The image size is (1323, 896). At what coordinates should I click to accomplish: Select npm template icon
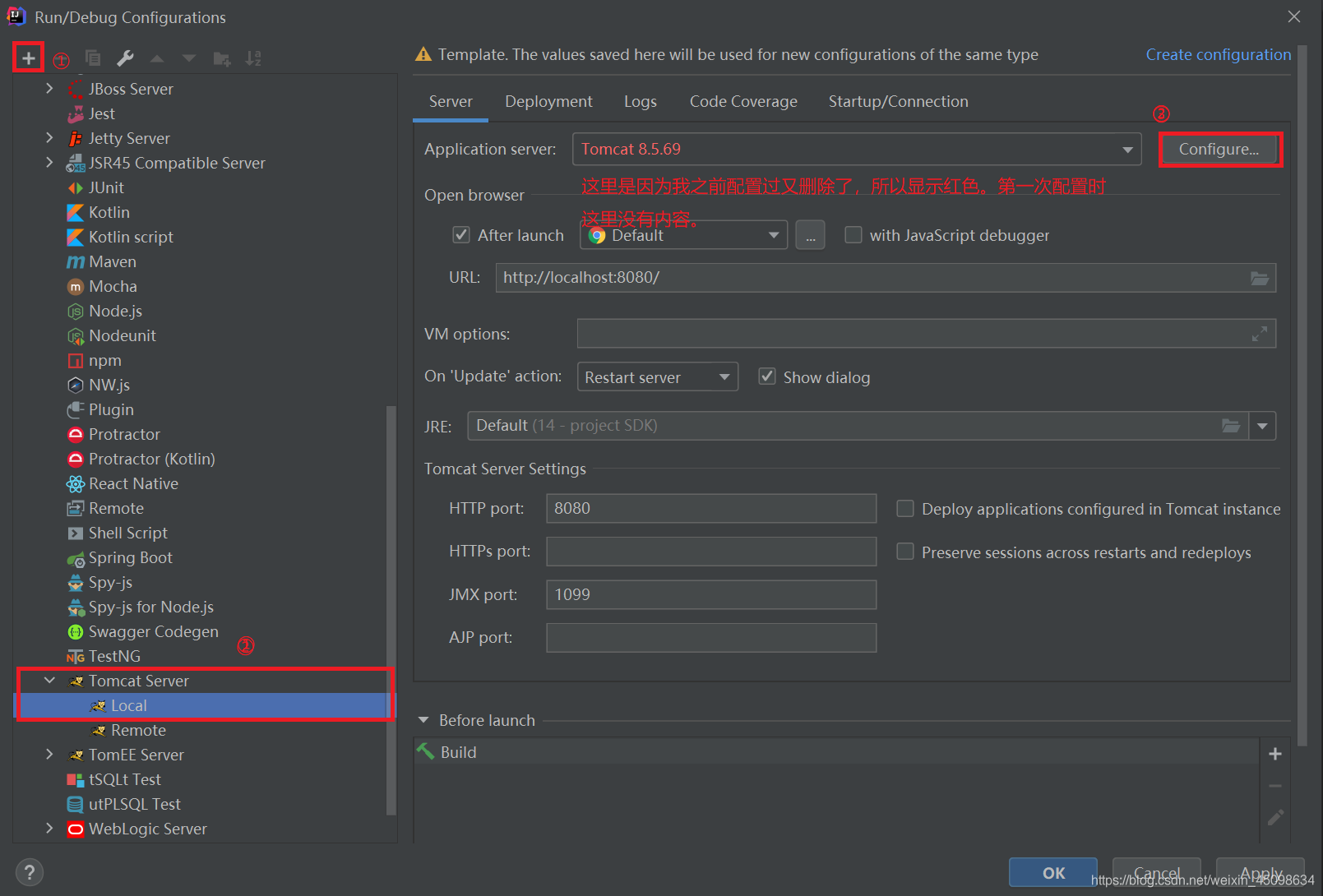pyautogui.click(x=76, y=360)
